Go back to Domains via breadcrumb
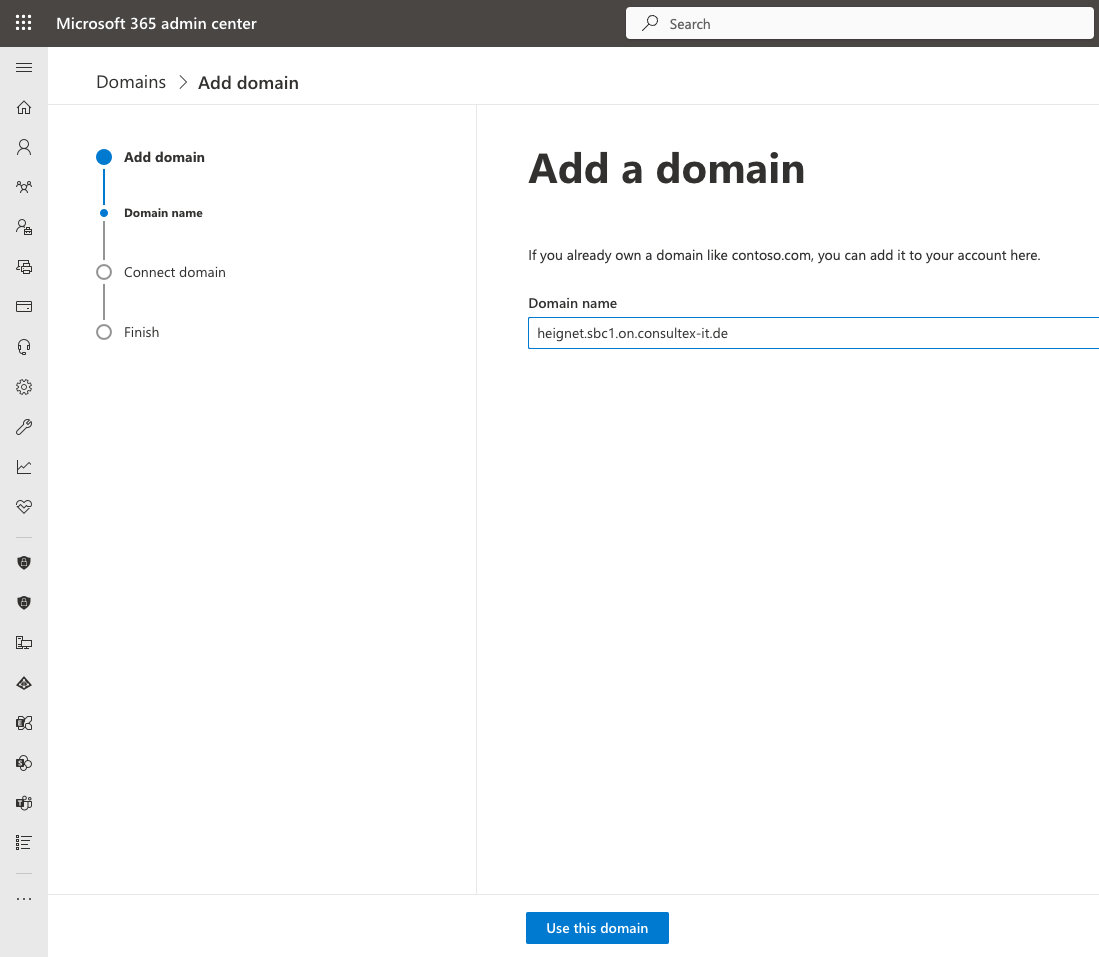Viewport: 1099px width, 957px height. 131,82
